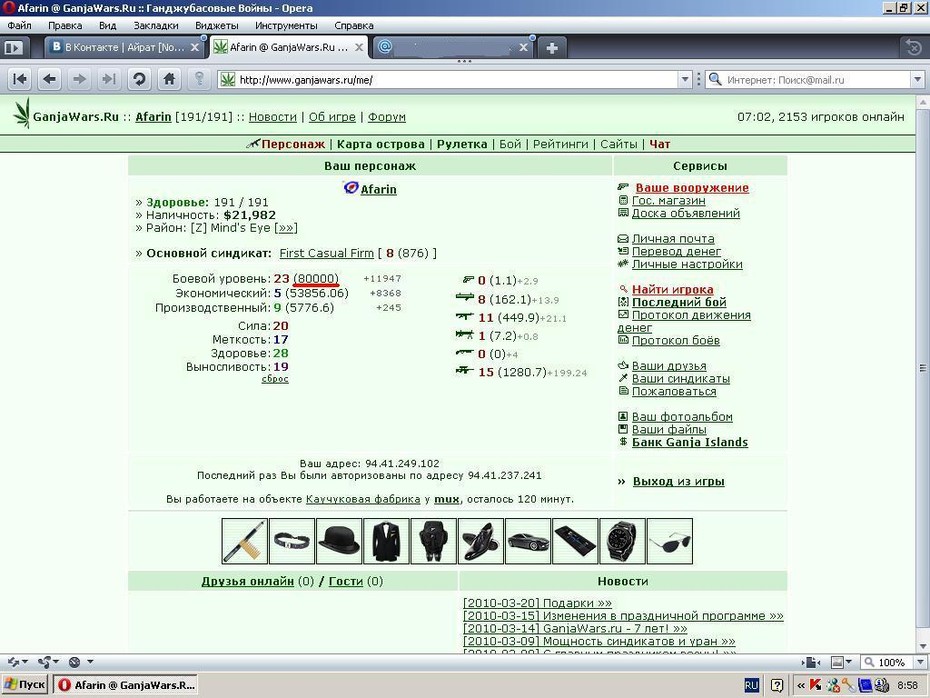
Task: Open the Персонаж section
Action: tap(293, 144)
